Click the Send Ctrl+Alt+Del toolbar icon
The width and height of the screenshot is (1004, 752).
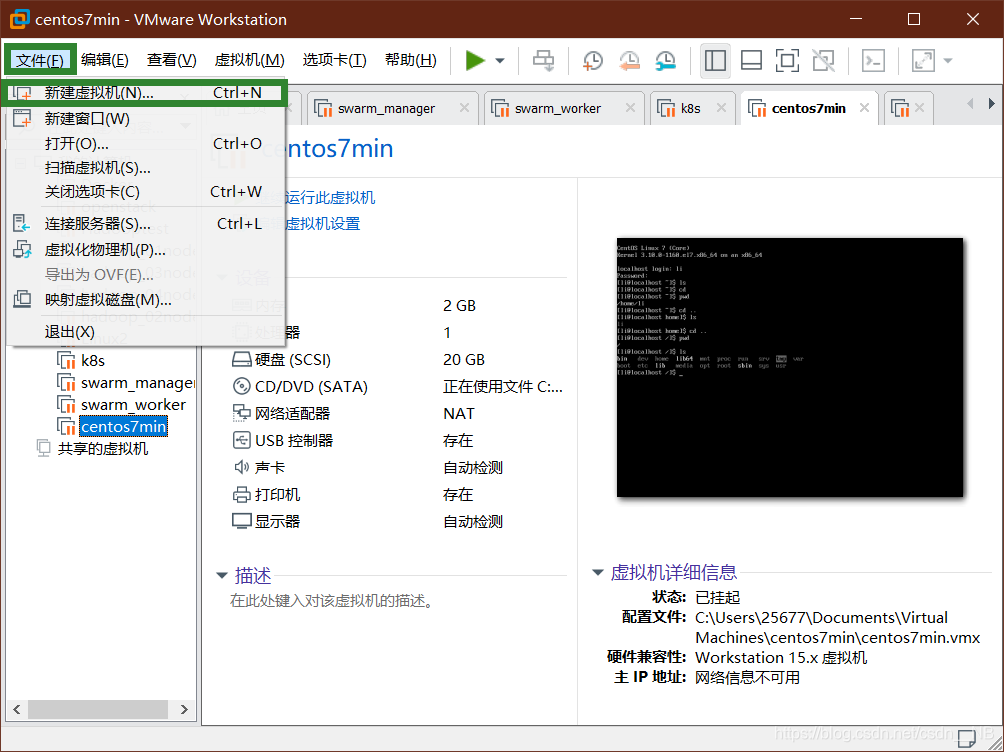pos(544,60)
